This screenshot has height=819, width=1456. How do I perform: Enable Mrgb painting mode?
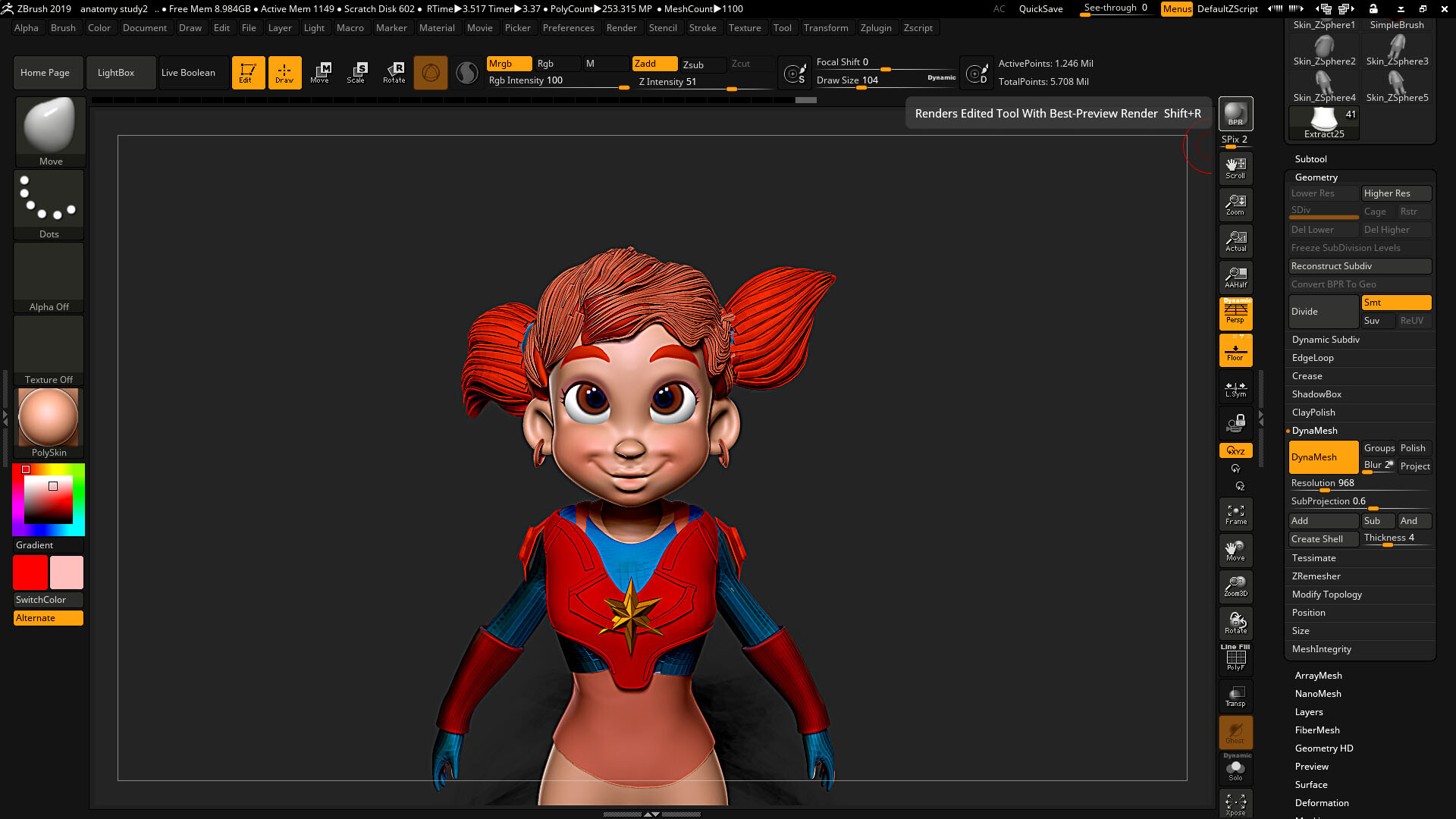tap(508, 64)
